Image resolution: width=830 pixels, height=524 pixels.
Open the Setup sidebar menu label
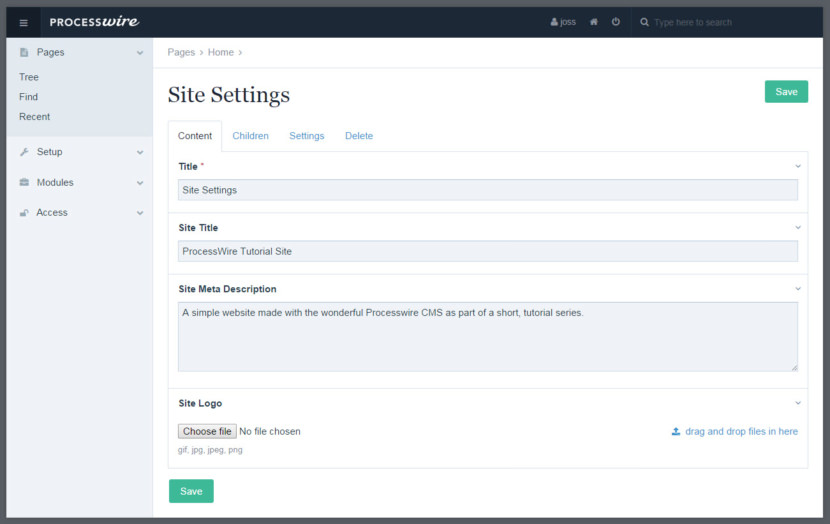tap(49, 152)
